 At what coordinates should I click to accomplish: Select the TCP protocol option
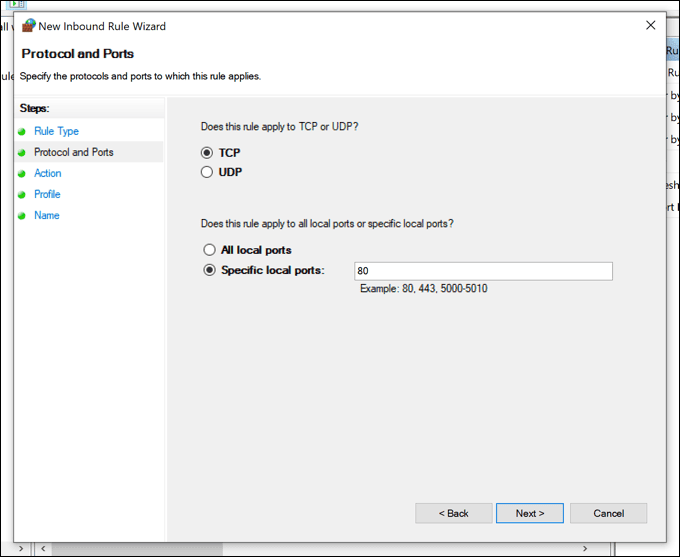(x=207, y=153)
